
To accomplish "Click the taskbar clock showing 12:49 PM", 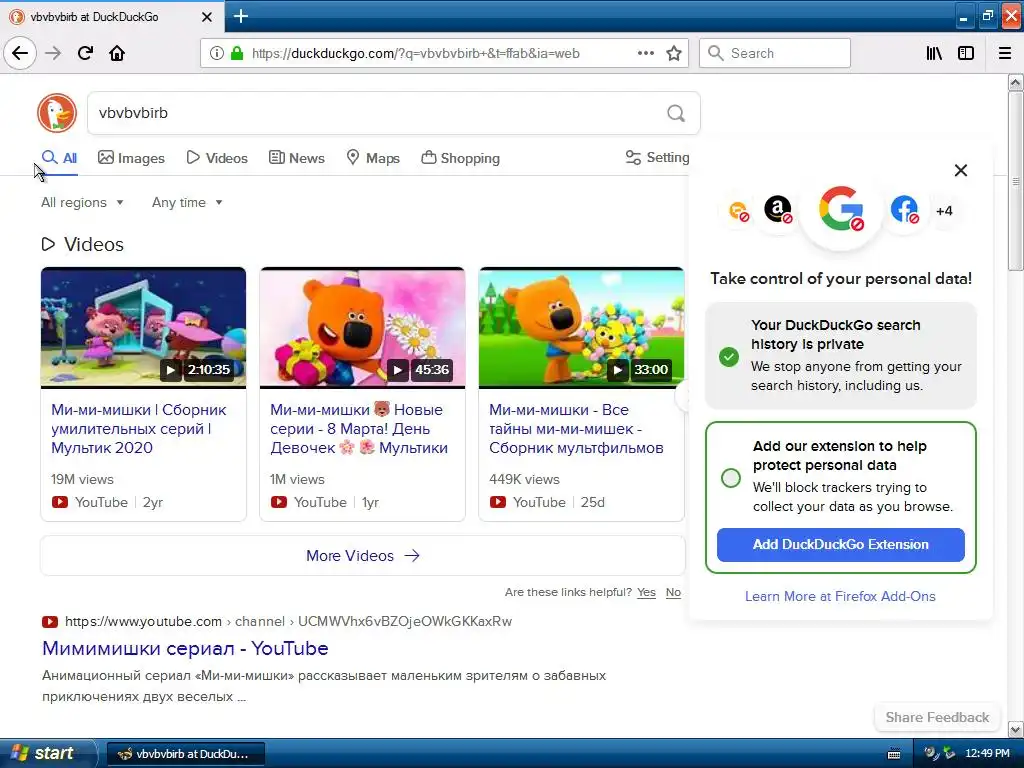I will (987, 754).
